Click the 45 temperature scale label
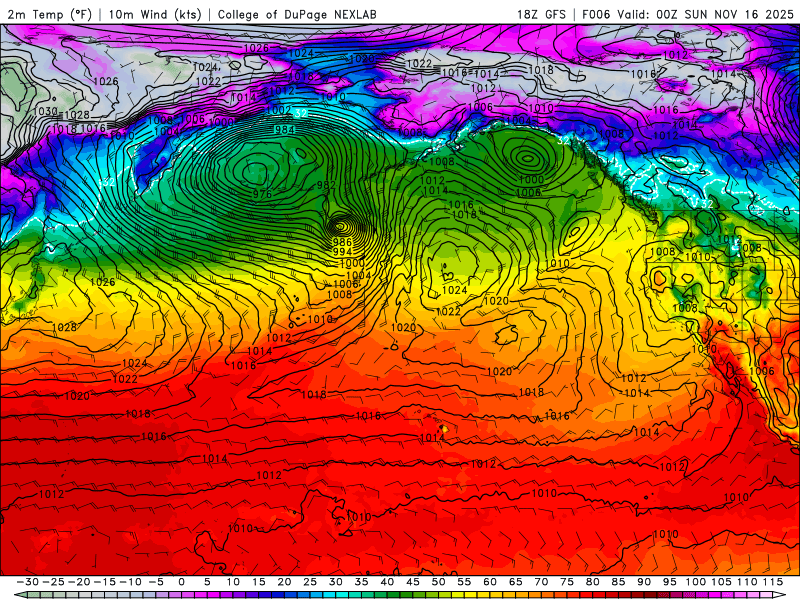This screenshot has height=600, width=800. coord(413,582)
